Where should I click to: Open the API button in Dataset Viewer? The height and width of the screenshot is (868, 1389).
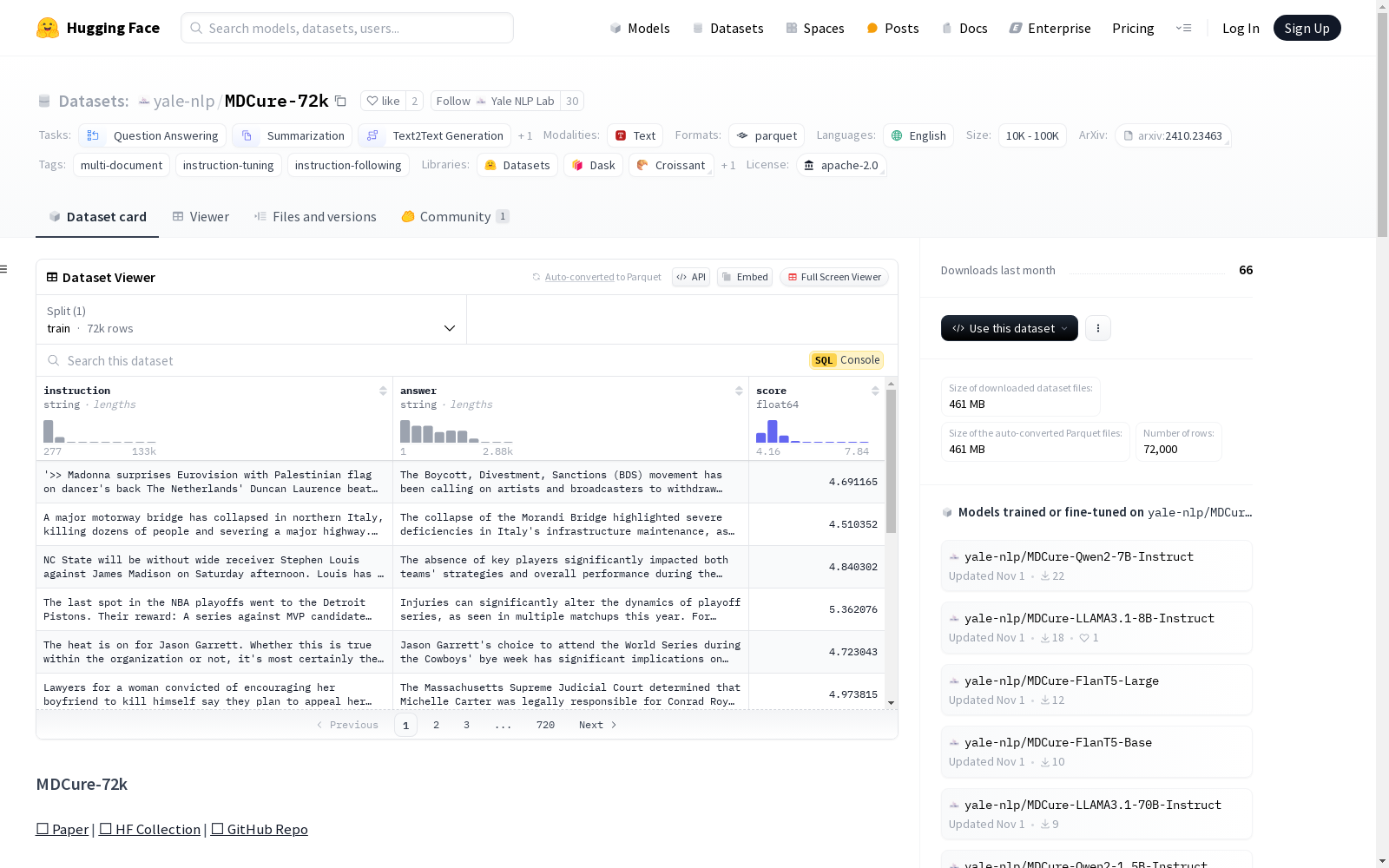[691, 277]
